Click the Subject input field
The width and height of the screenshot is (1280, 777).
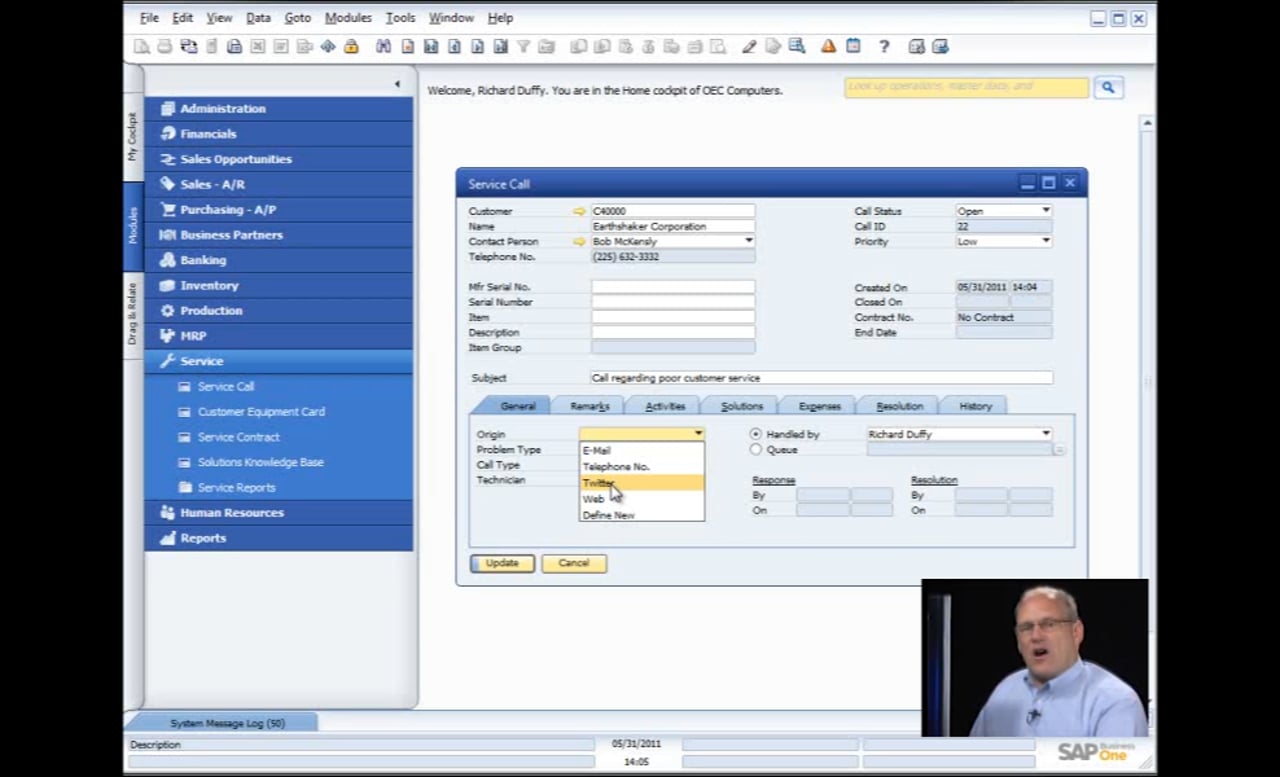tap(821, 378)
